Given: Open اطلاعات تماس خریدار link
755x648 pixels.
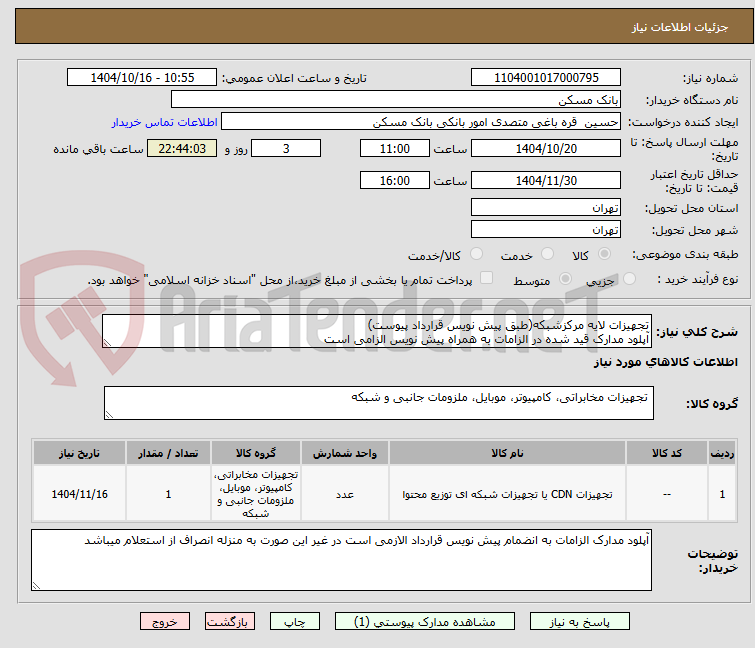Looking at the screenshot, I should (165, 122).
